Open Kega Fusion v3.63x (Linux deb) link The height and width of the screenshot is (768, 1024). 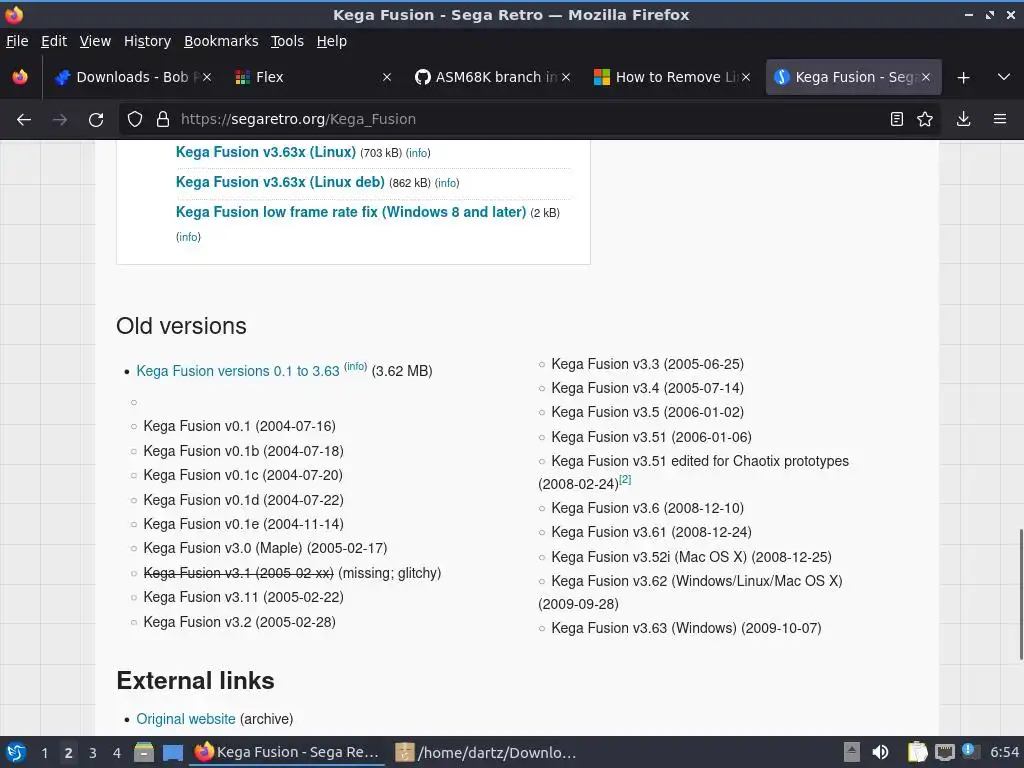click(x=280, y=182)
